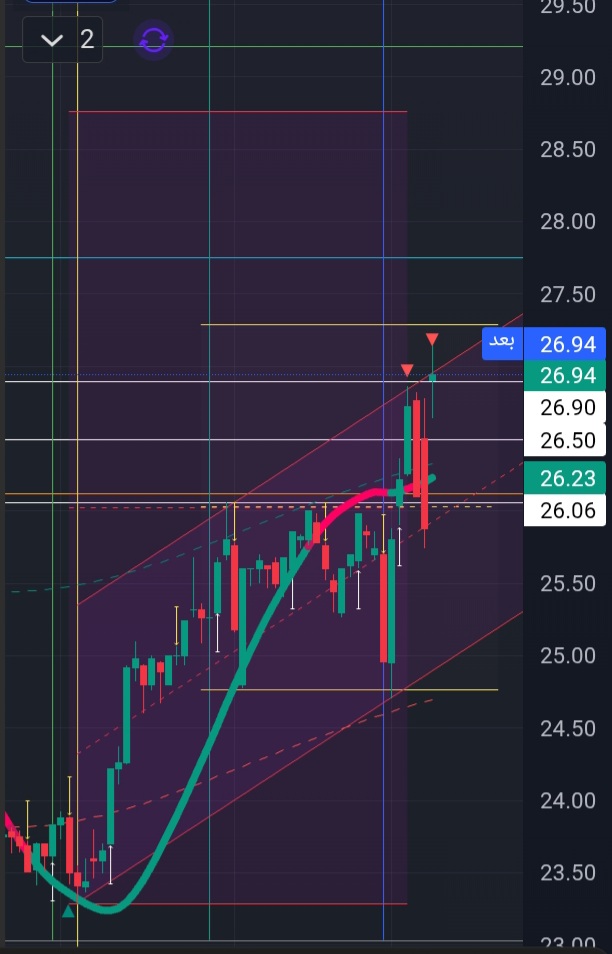Tap the purple circular sync arrows icon
This screenshot has width=612, height=954.
[x=153, y=40]
